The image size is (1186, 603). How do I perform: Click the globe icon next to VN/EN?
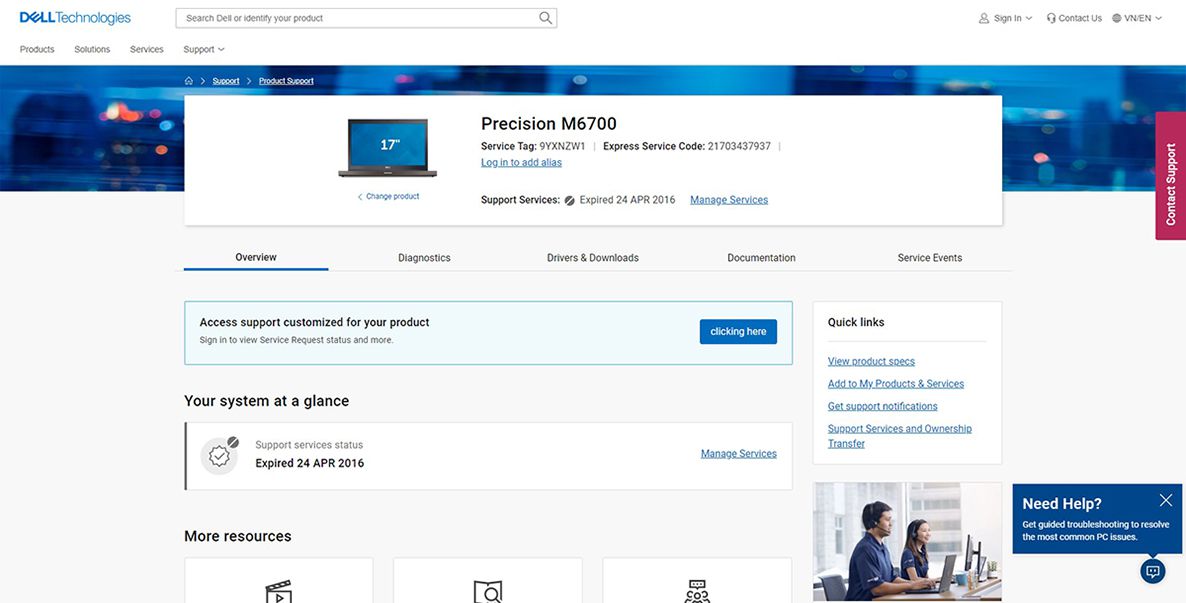click(1117, 17)
